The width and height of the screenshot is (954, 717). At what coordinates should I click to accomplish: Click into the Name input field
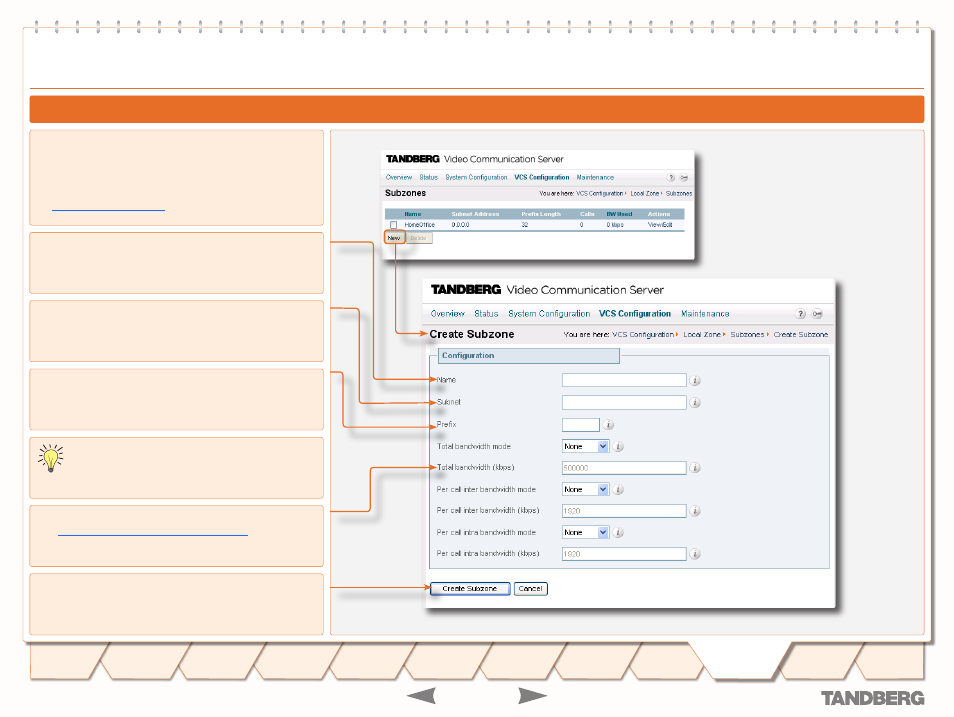624,380
